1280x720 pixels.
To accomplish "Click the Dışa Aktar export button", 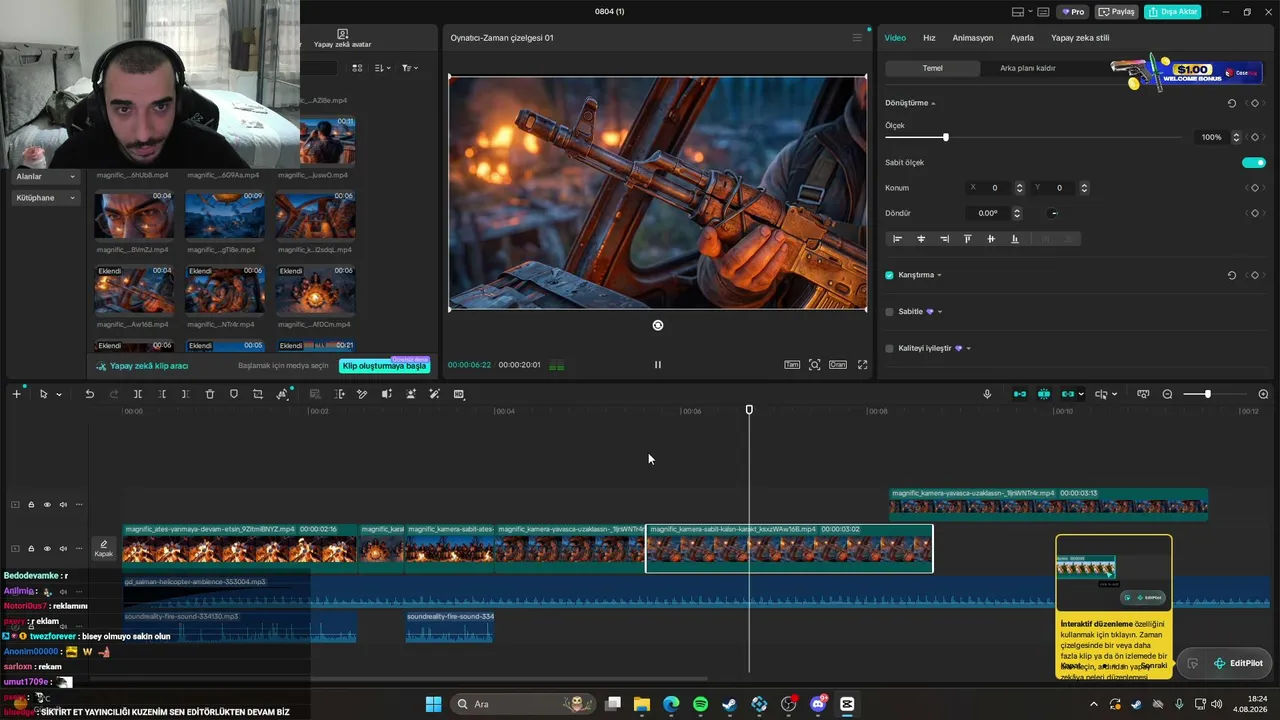I will point(1173,12).
